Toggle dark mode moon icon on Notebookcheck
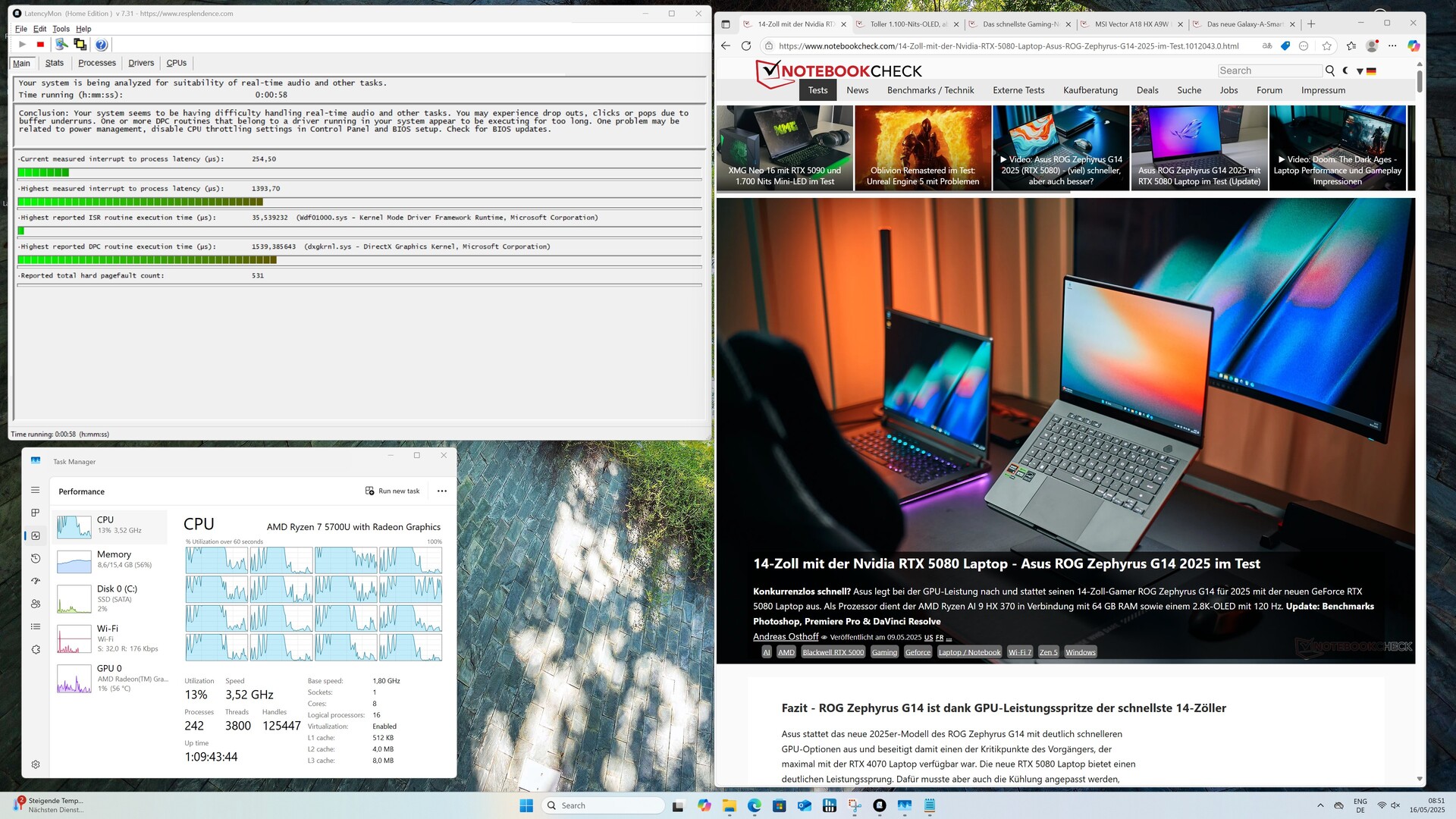Viewport: 1456px width, 819px height. (x=1346, y=71)
